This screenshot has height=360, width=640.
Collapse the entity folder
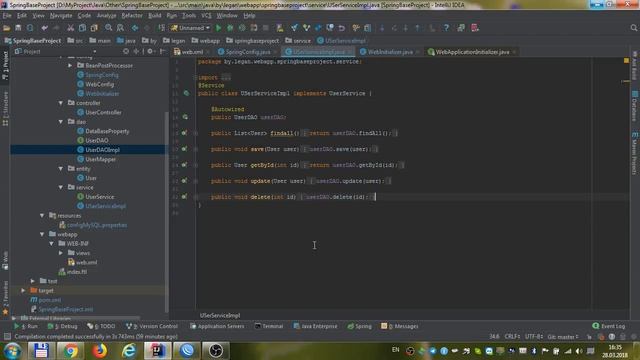coord(61,169)
